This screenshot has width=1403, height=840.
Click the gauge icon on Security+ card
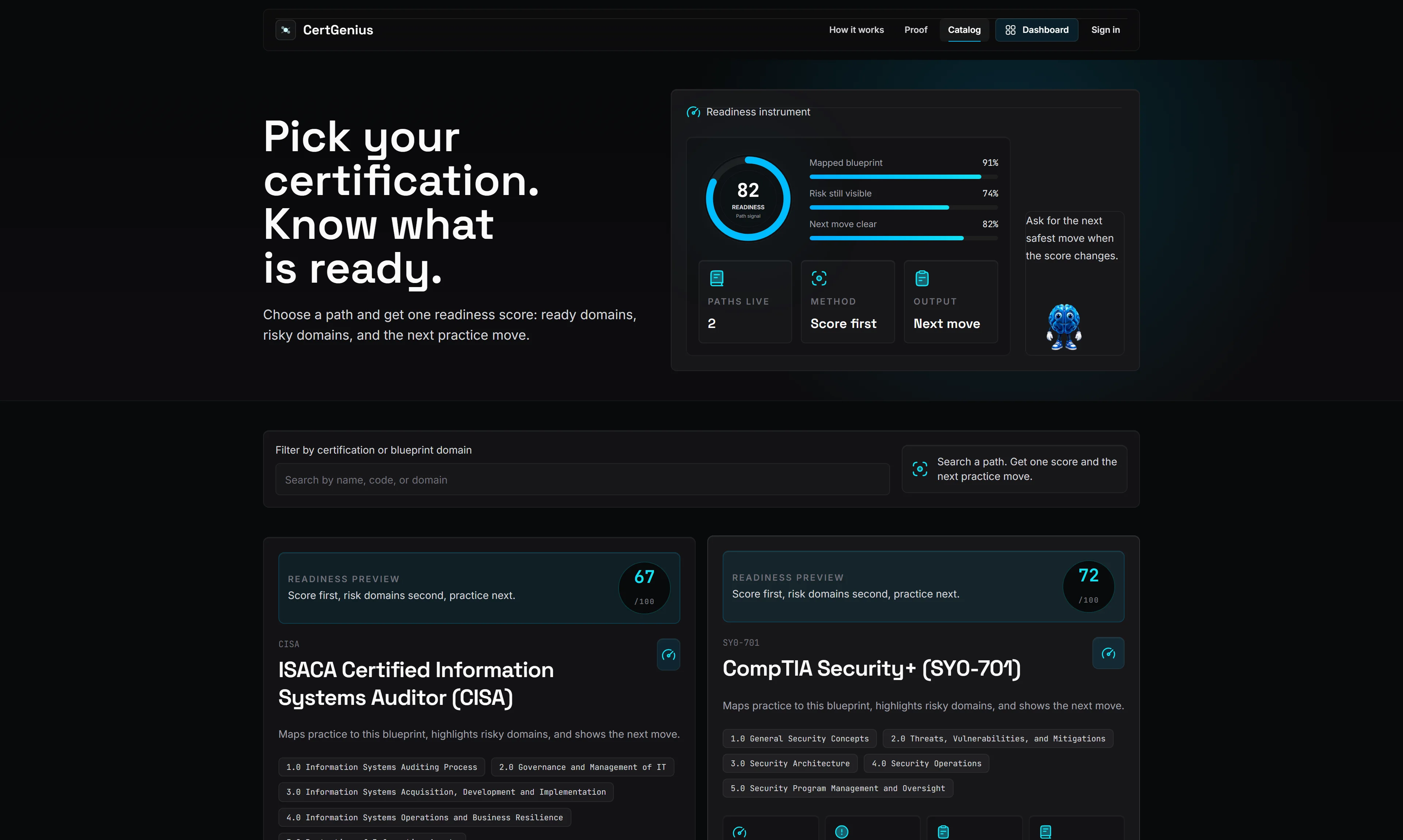tap(1108, 653)
